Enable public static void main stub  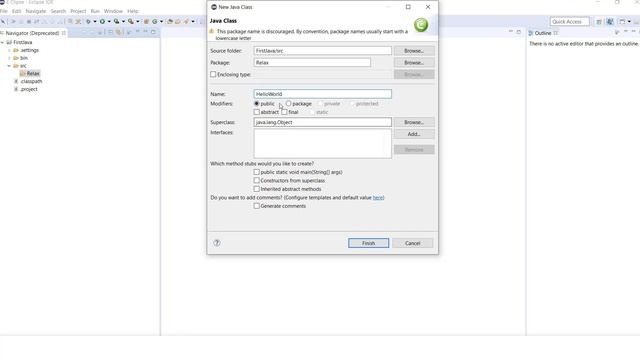point(257,172)
